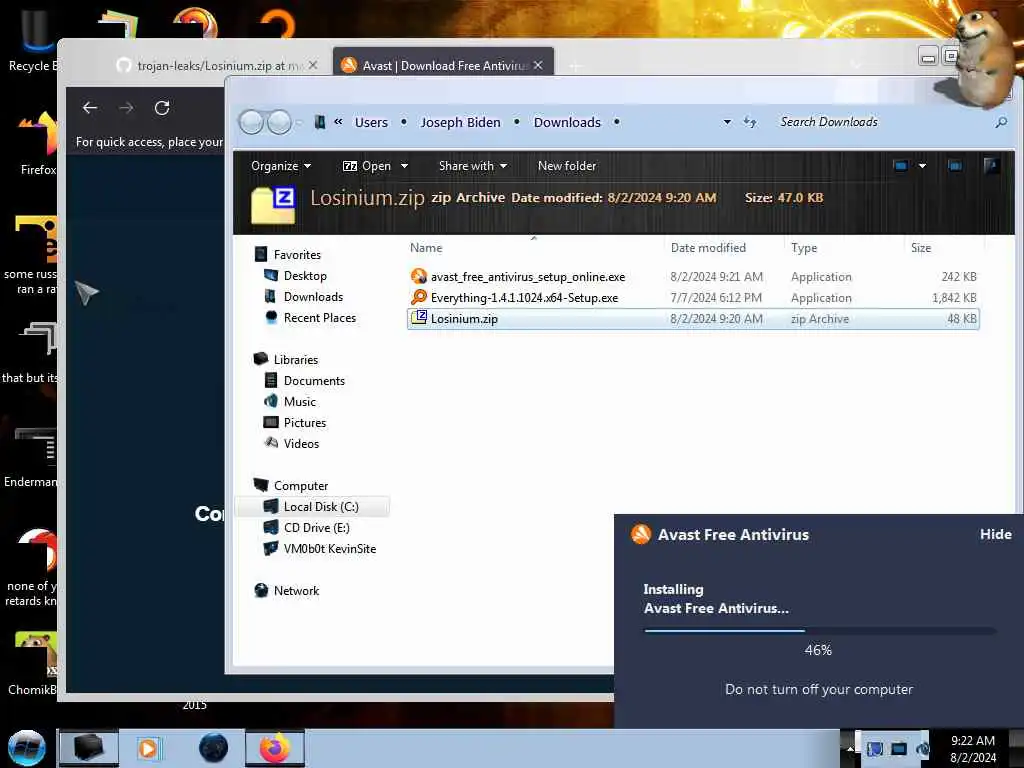Image resolution: width=1024 pixels, height=768 pixels.
Task: Expand address bar history dropdown
Action: pos(727,122)
